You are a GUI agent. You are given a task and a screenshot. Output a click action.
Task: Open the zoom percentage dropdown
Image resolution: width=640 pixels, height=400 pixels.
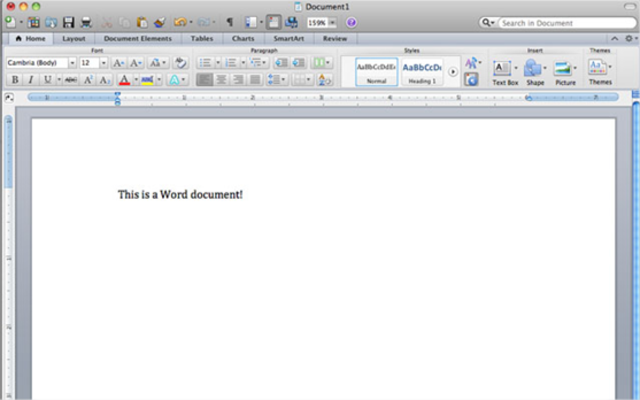[x=333, y=23]
